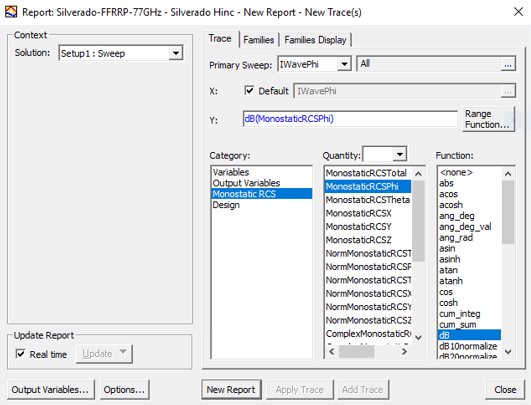Open the Options dialog

click(x=124, y=390)
